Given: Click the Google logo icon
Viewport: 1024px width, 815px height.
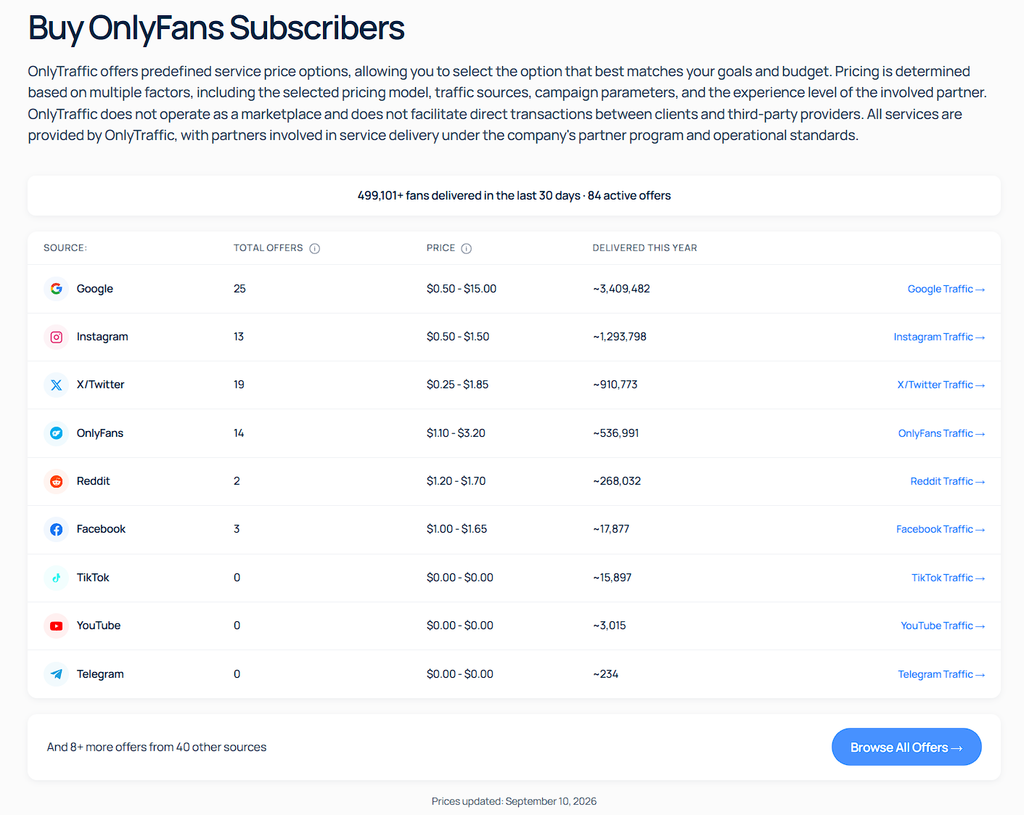Looking at the screenshot, I should click(x=56, y=289).
